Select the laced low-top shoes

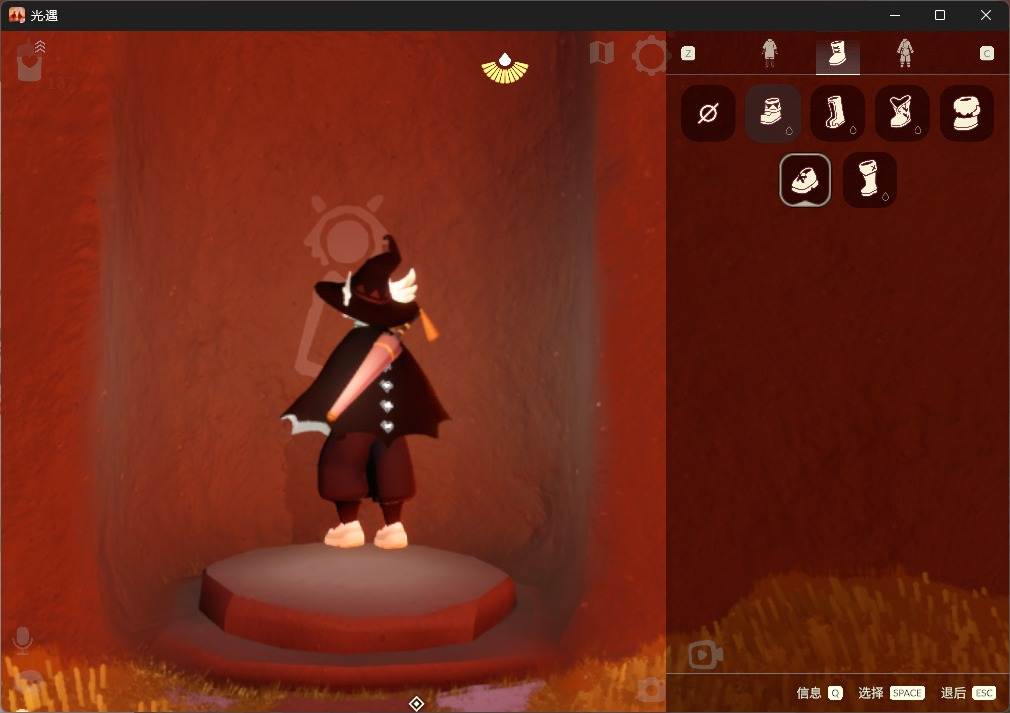[805, 180]
